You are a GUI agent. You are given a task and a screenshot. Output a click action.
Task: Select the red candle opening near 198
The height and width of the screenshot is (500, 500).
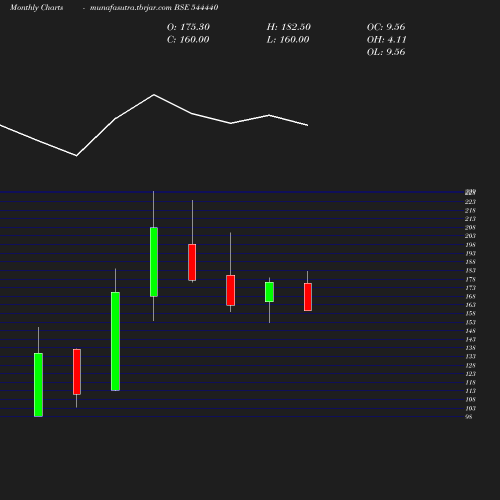pos(192,262)
